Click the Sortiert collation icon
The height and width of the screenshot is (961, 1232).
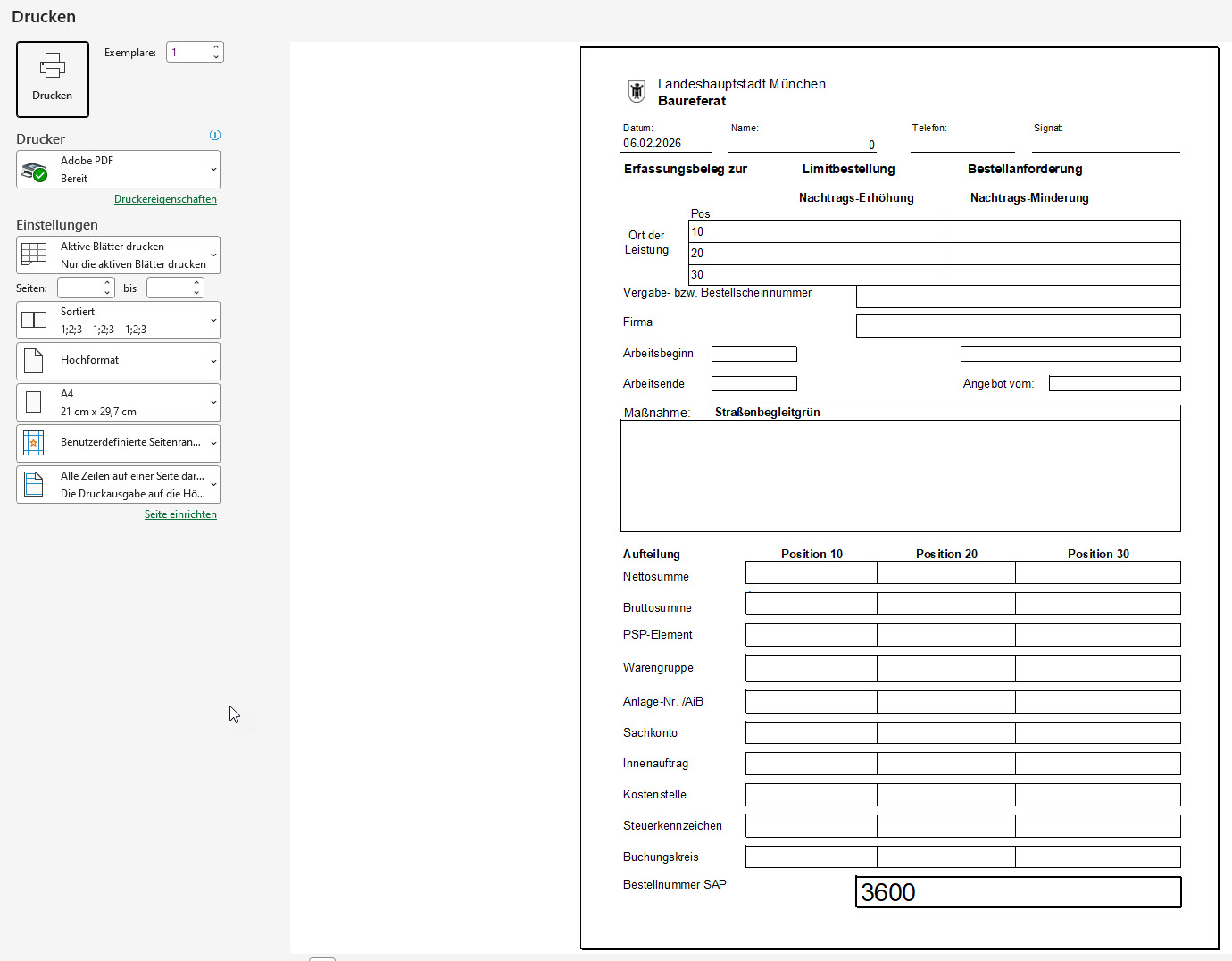tap(34, 321)
